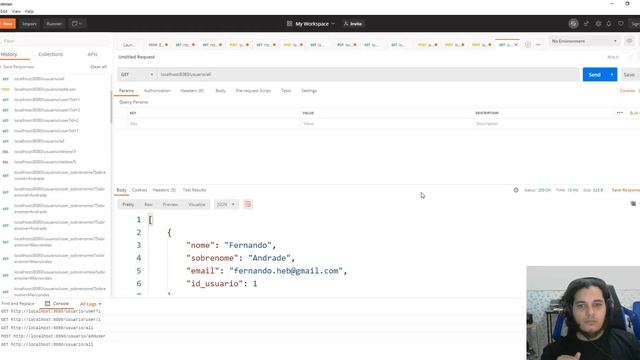Select the response Headers tab
Screen dimensions: 640x360
coord(164,190)
